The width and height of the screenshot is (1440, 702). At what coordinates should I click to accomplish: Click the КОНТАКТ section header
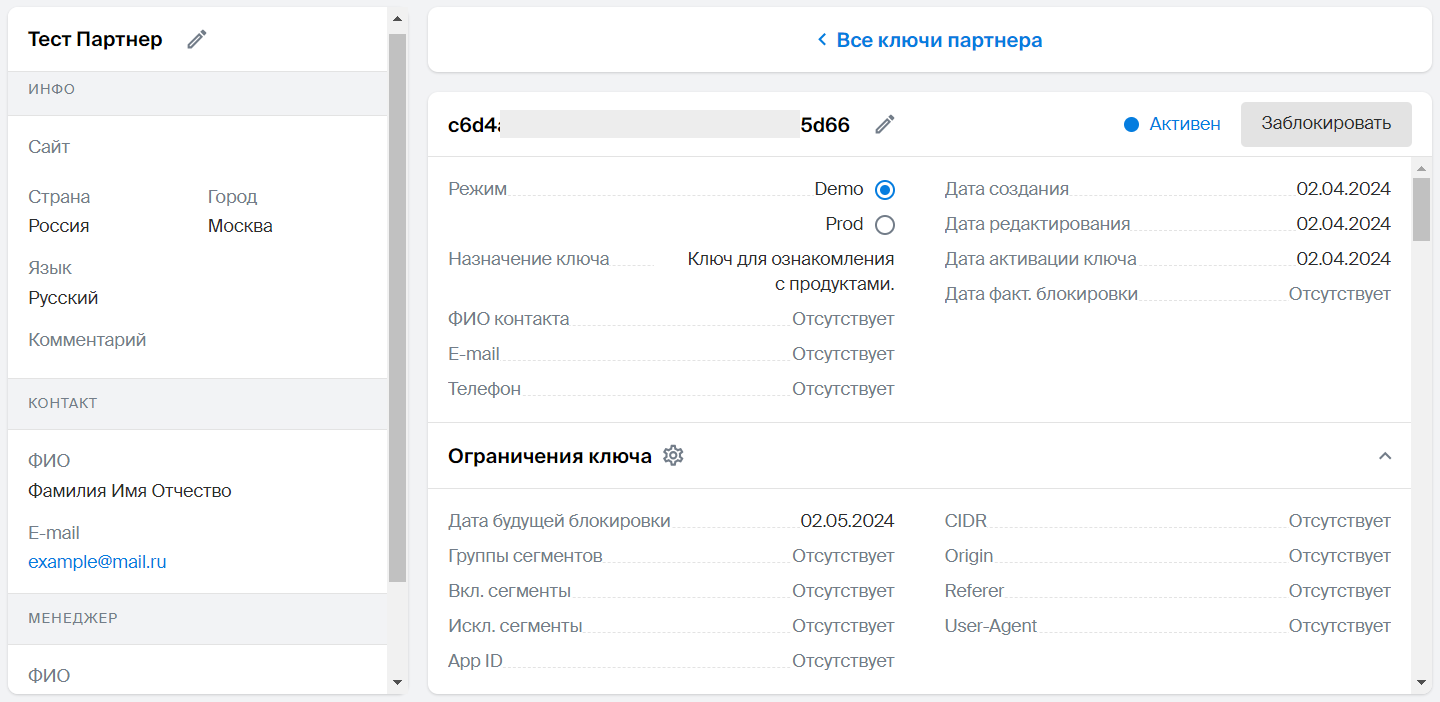coord(62,403)
